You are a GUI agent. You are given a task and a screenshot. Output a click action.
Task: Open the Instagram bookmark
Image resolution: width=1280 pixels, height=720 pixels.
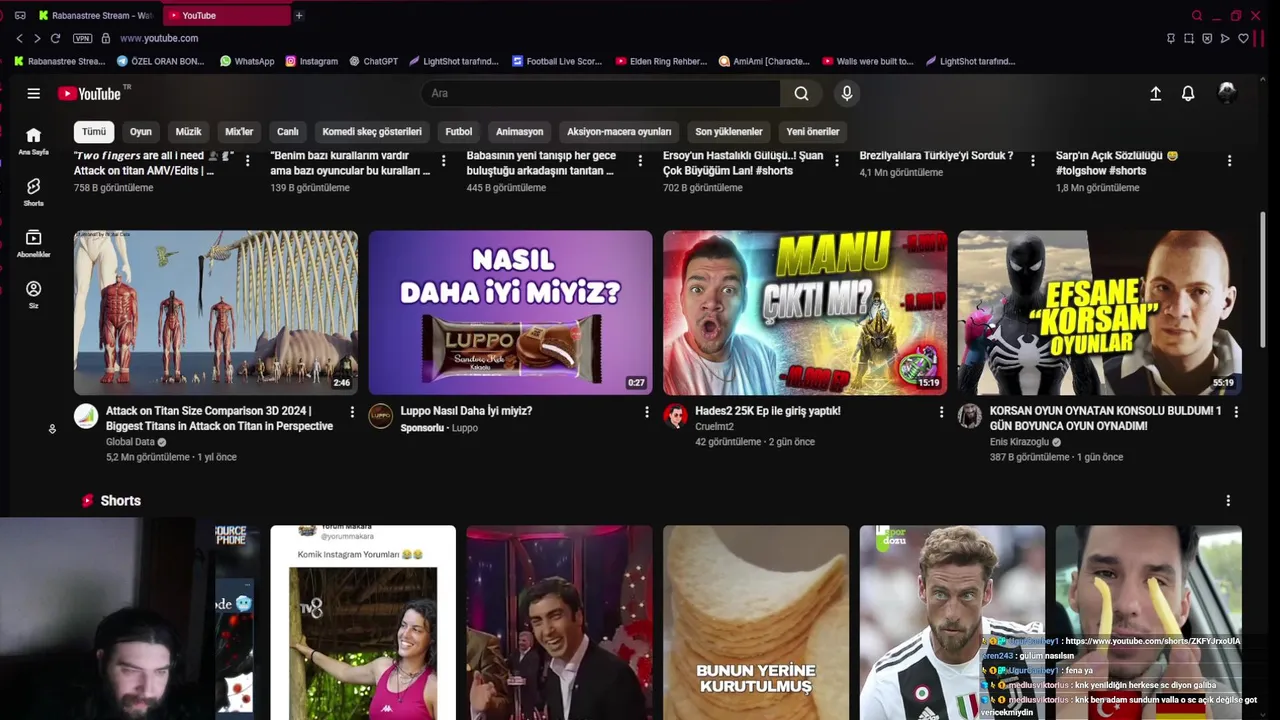tap(312, 61)
